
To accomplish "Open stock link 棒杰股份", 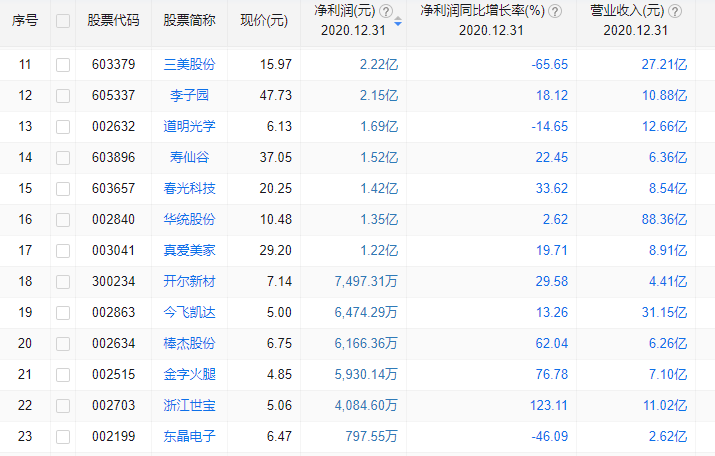I will click(x=189, y=343).
